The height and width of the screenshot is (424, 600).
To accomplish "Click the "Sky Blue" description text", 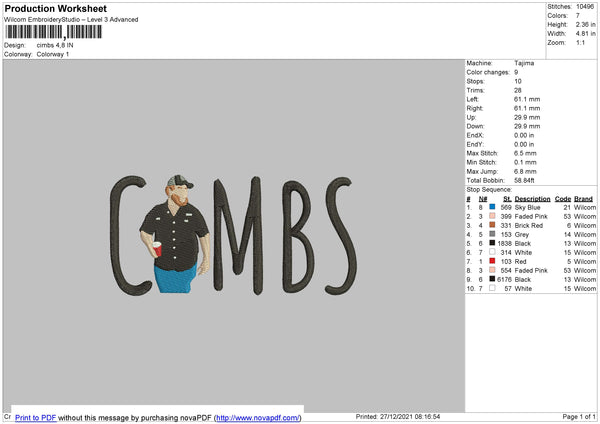I will coord(527,207).
